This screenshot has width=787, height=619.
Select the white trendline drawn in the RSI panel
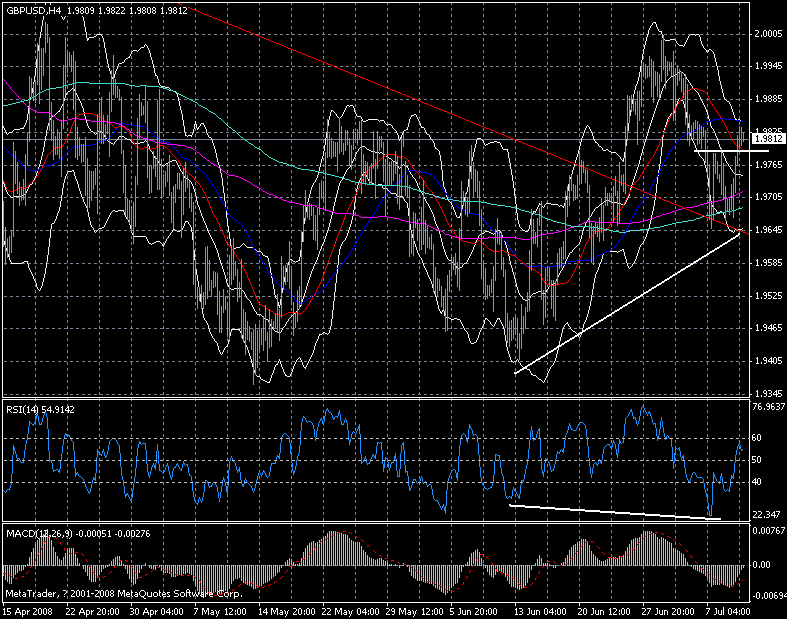click(615, 512)
